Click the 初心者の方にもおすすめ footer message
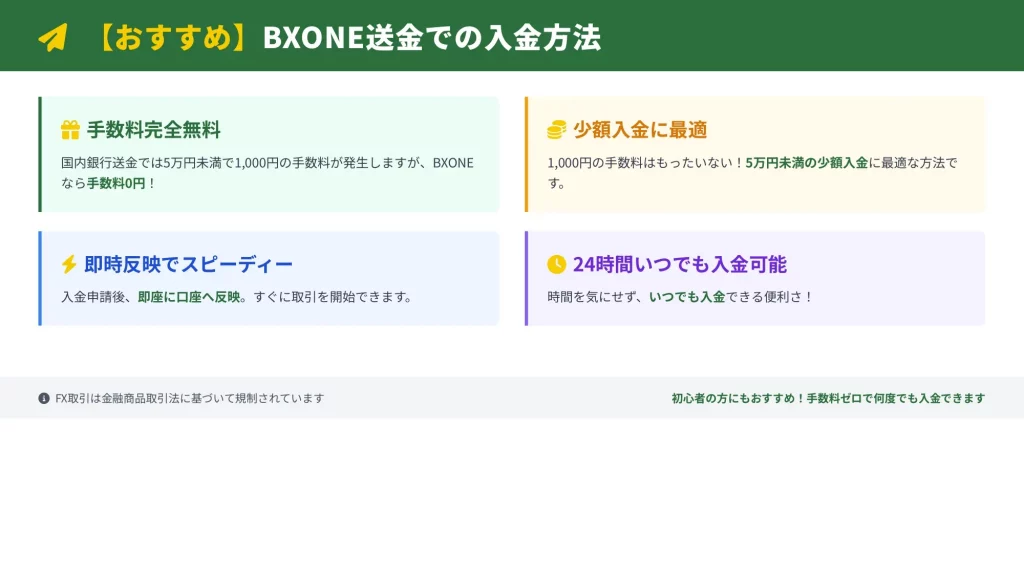 click(x=828, y=398)
